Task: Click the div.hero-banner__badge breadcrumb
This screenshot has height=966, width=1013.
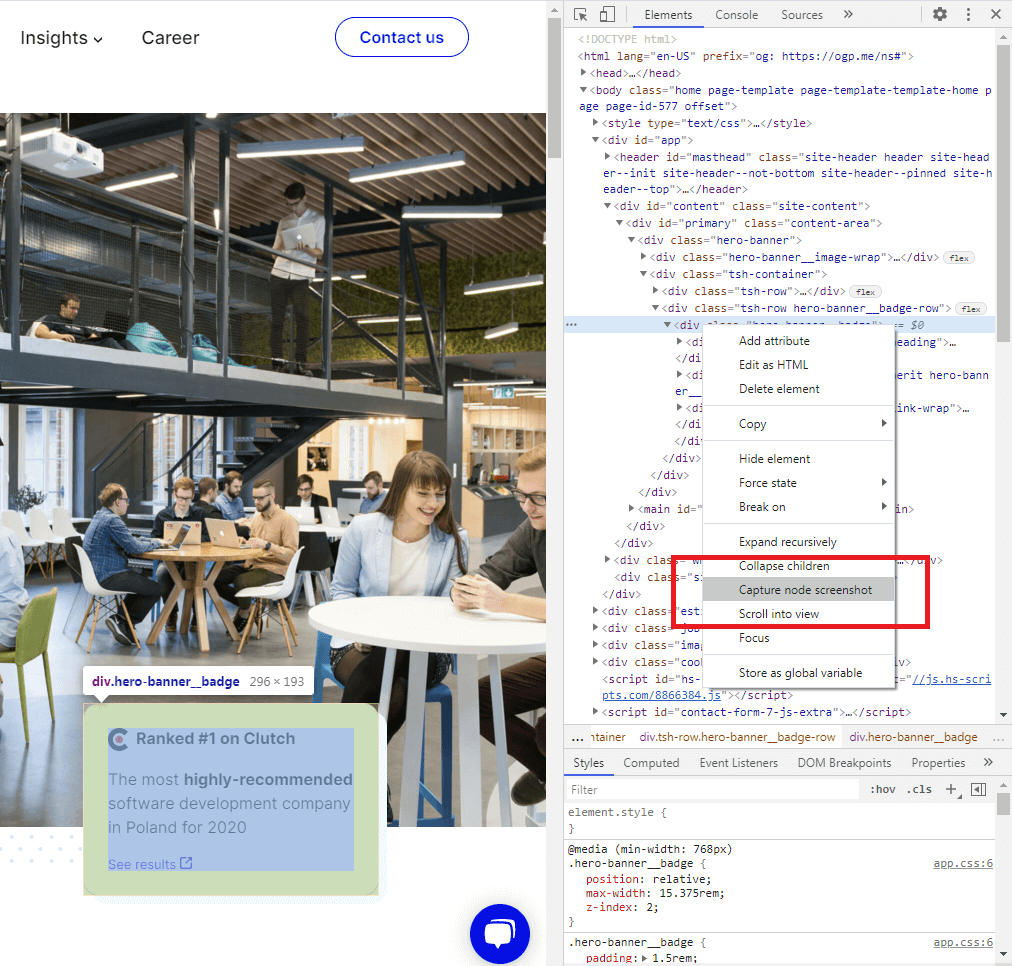Action: pos(913,737)
